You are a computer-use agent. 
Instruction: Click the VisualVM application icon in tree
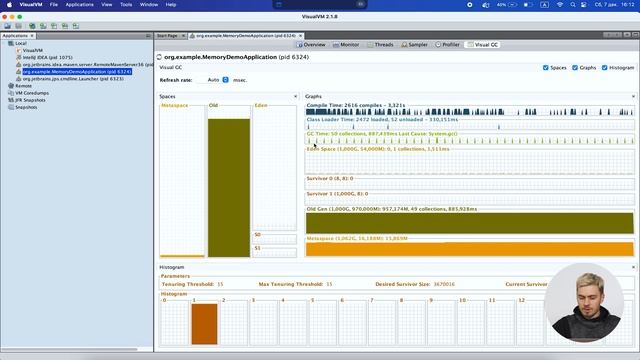pyautogui.click(x=18, y=50)
